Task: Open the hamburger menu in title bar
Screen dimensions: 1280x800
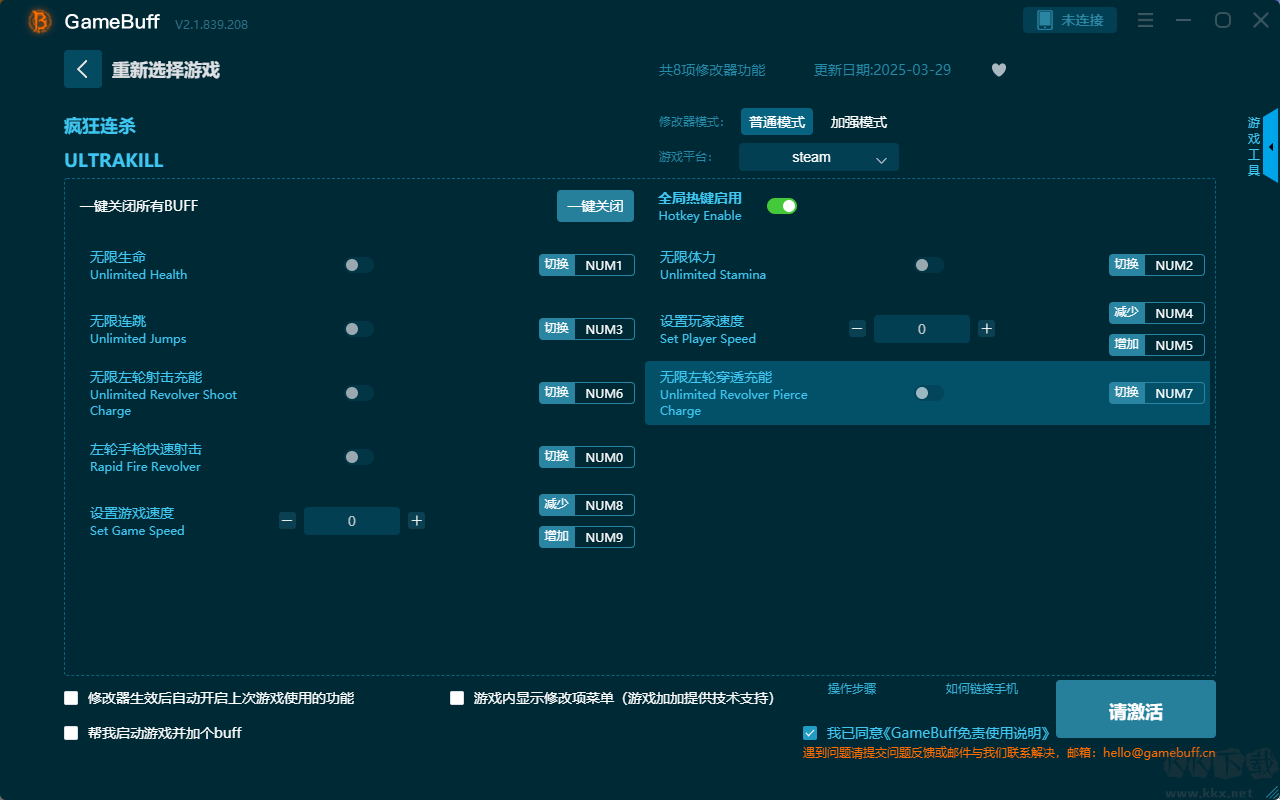Action: tap(1146, 20)
